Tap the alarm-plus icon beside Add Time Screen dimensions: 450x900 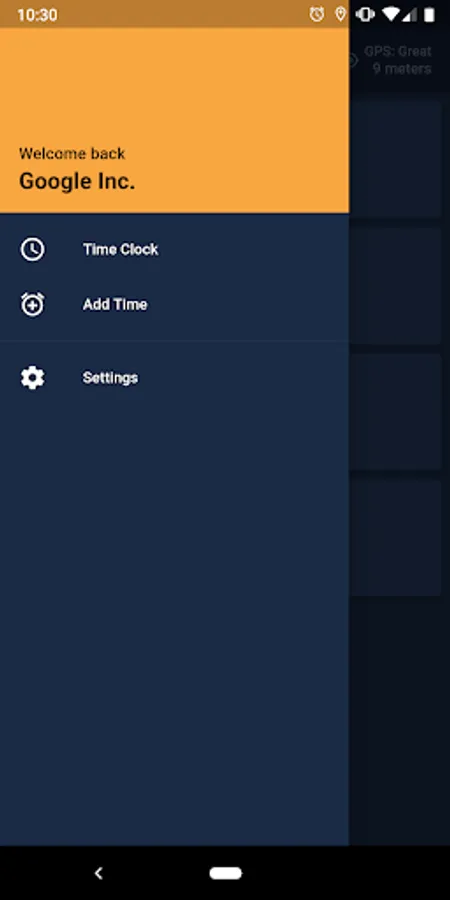click(32, 304)
